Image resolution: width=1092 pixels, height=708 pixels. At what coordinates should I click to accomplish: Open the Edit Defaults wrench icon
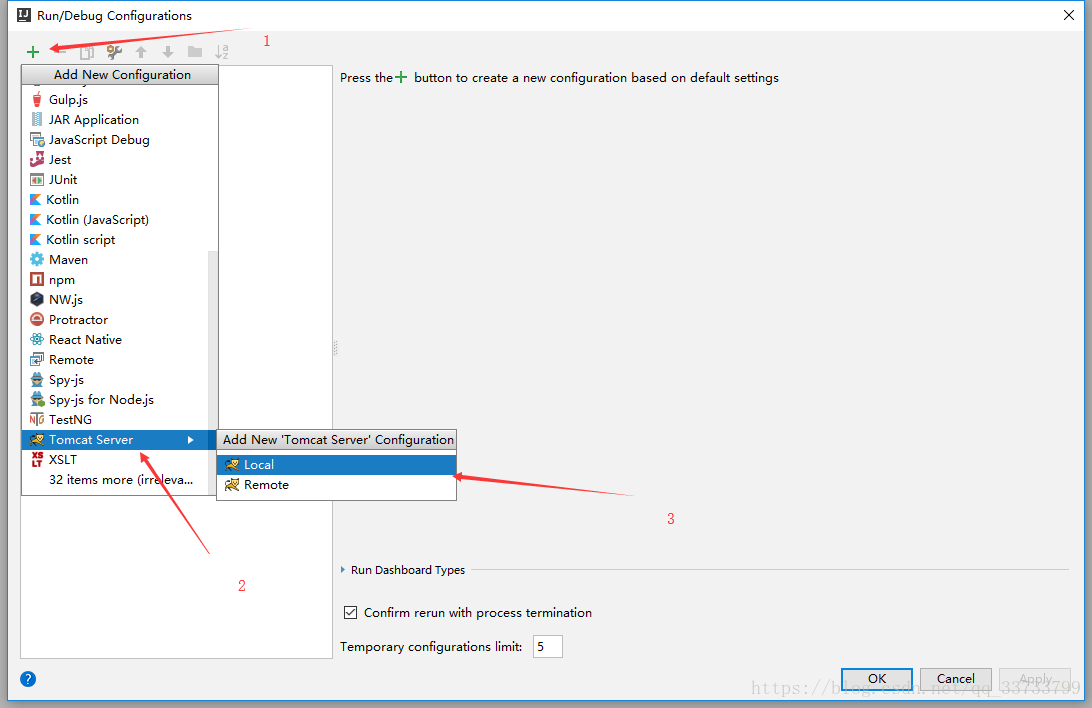tap(114, 52)
